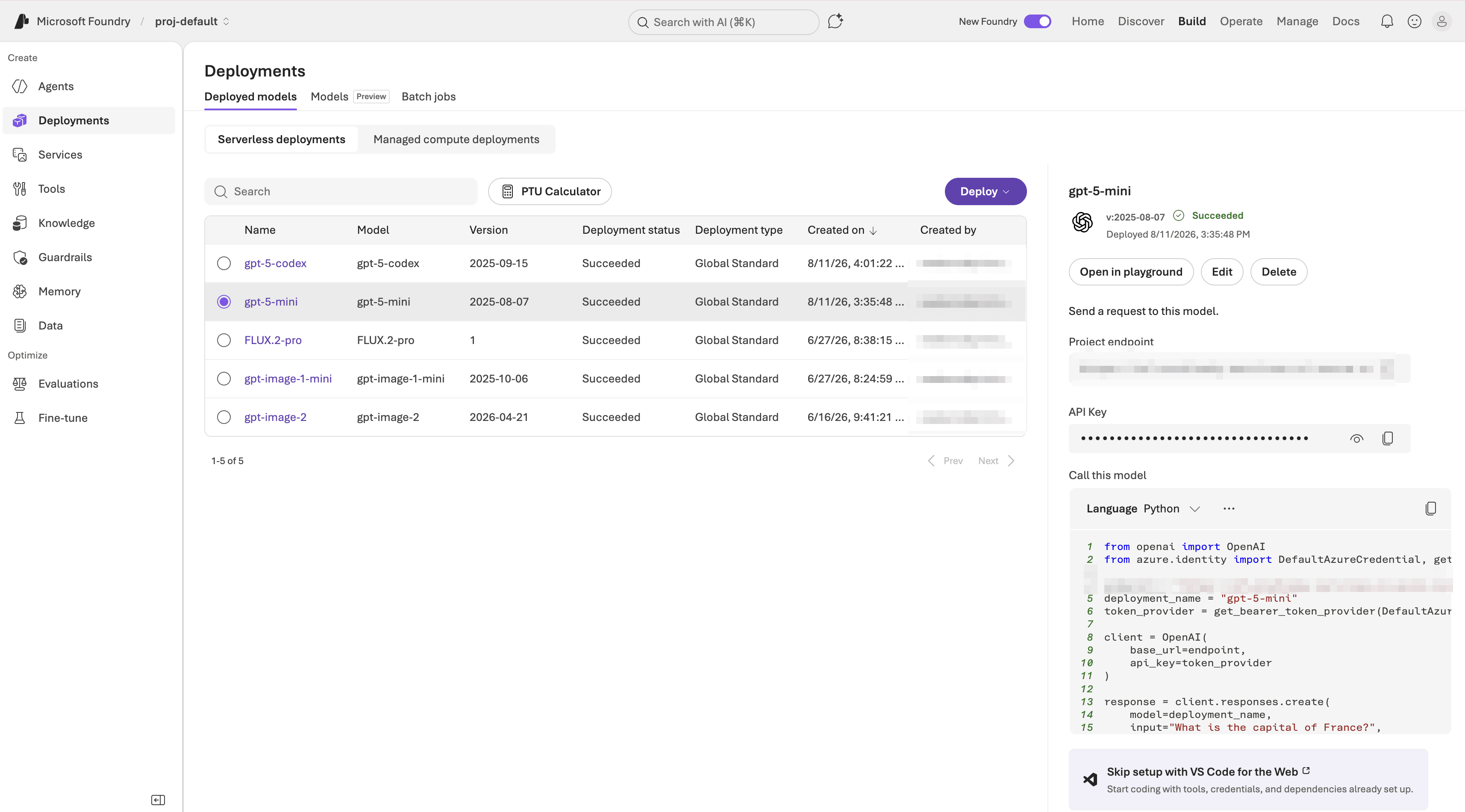Open the user account avatar
The height and width of the screenshot is (812, 1465).
pos(1441,22)
